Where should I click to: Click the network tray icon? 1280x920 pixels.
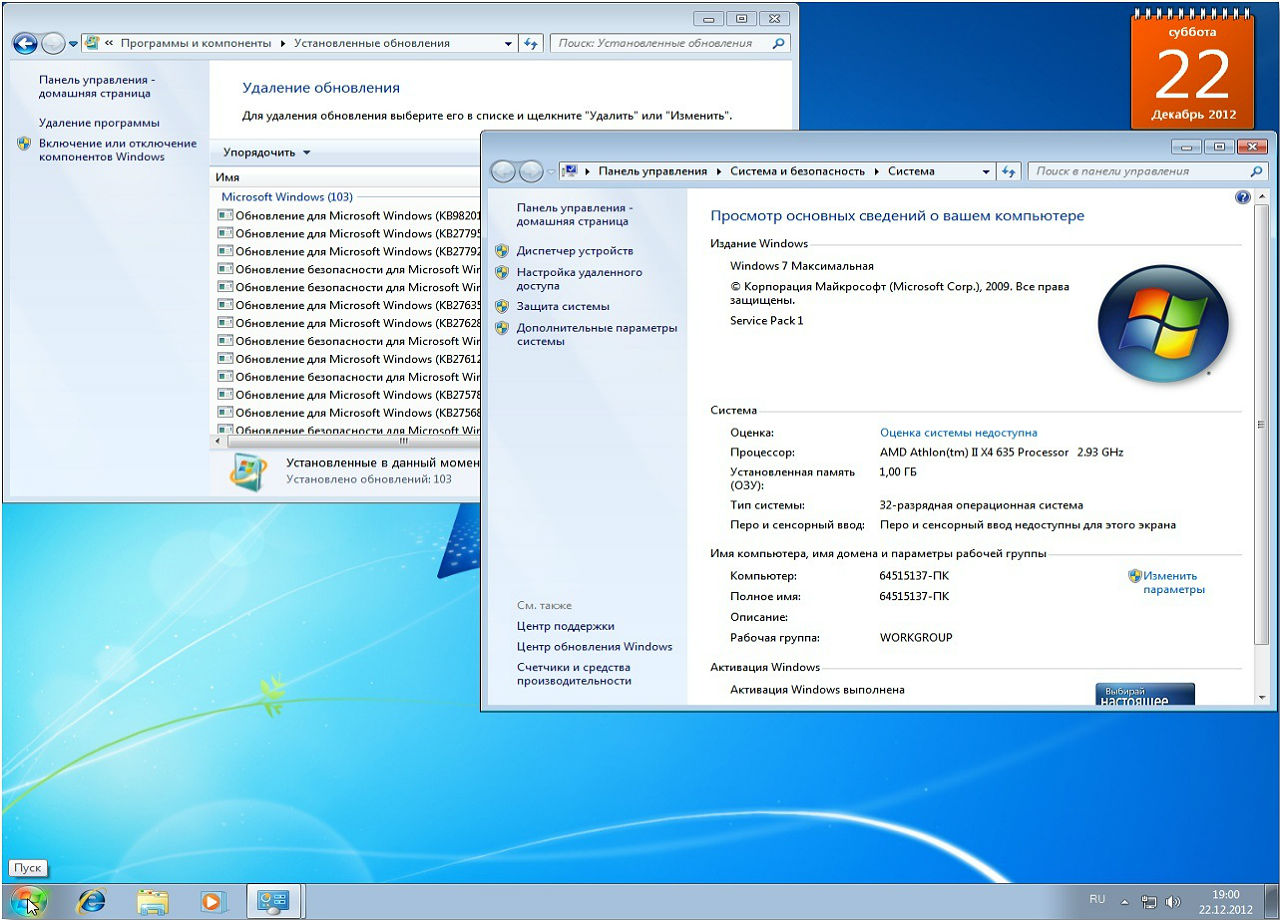[x=1150, y=902]
